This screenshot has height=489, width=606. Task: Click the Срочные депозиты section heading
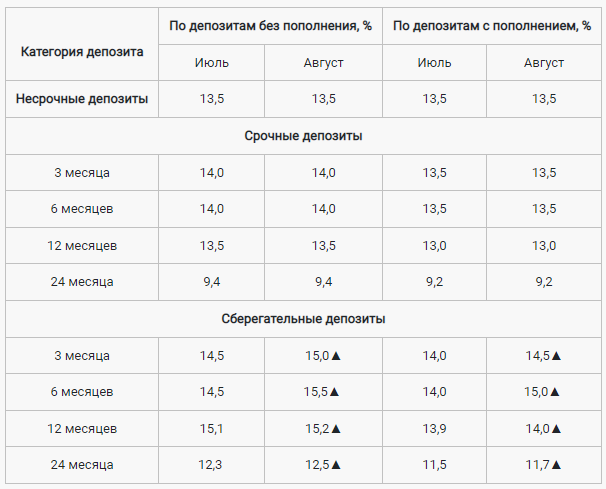303,136
